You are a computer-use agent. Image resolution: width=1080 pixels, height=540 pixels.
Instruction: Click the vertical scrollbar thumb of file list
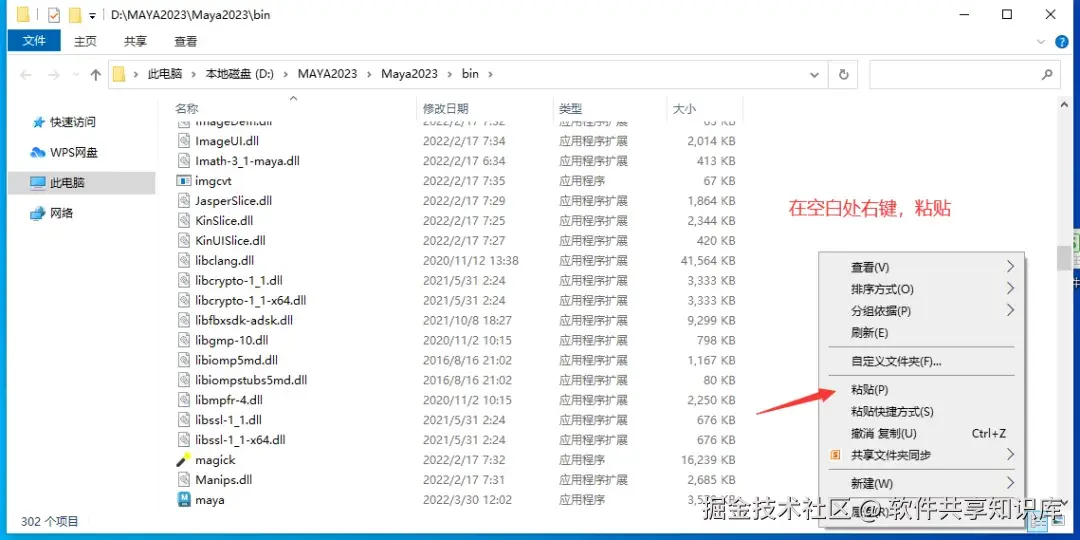1063,258
